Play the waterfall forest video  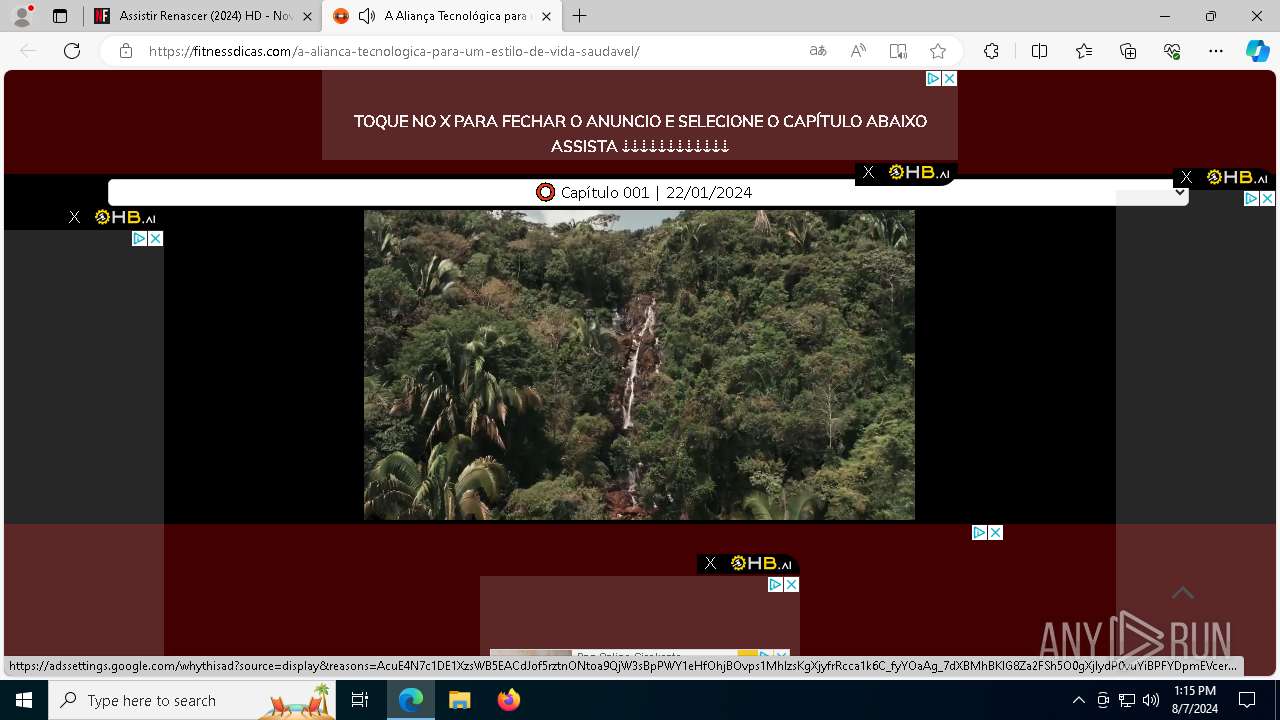(639, 364)
